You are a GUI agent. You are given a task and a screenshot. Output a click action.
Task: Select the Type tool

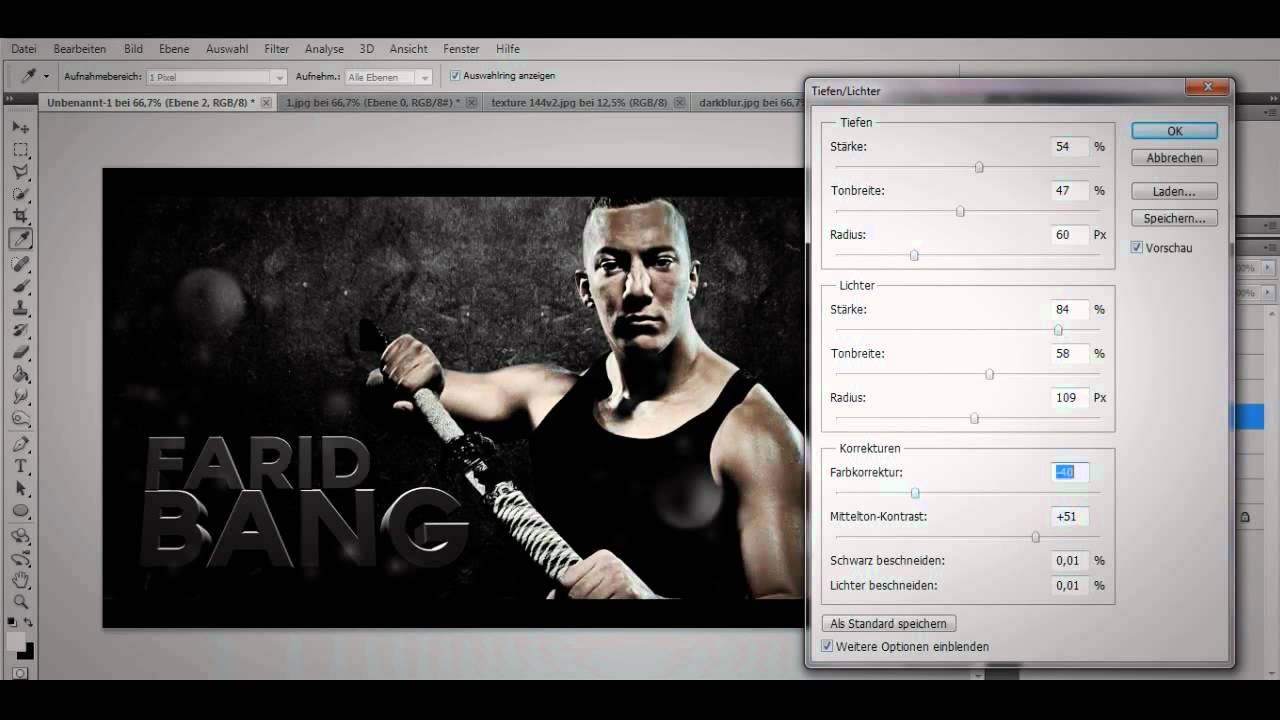coord(20,466)
